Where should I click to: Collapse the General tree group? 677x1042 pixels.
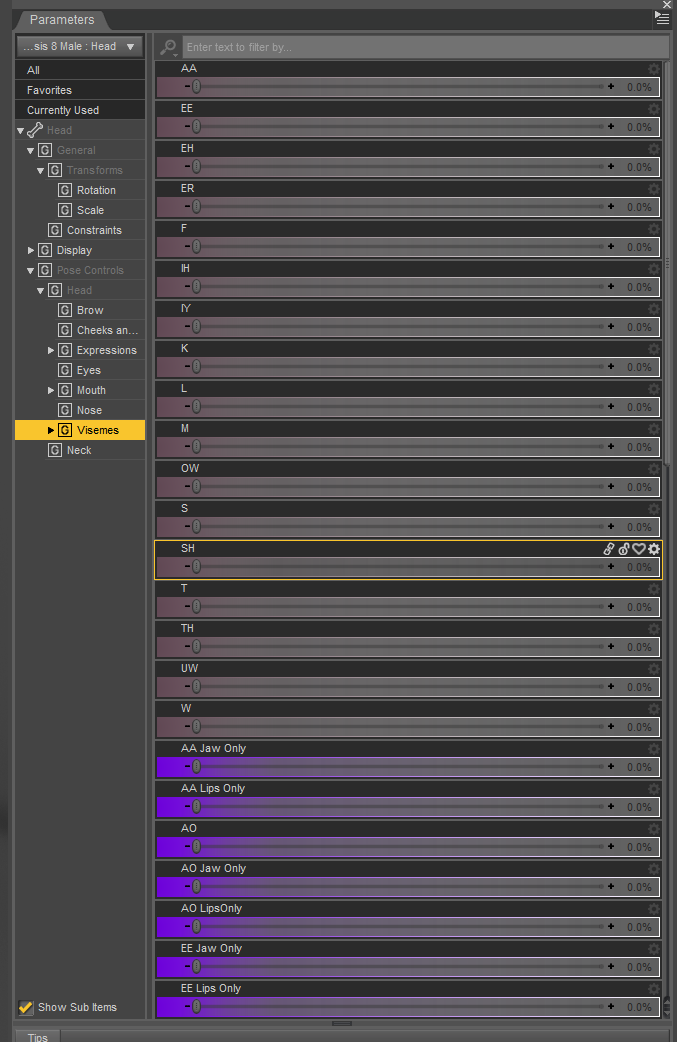31,150
